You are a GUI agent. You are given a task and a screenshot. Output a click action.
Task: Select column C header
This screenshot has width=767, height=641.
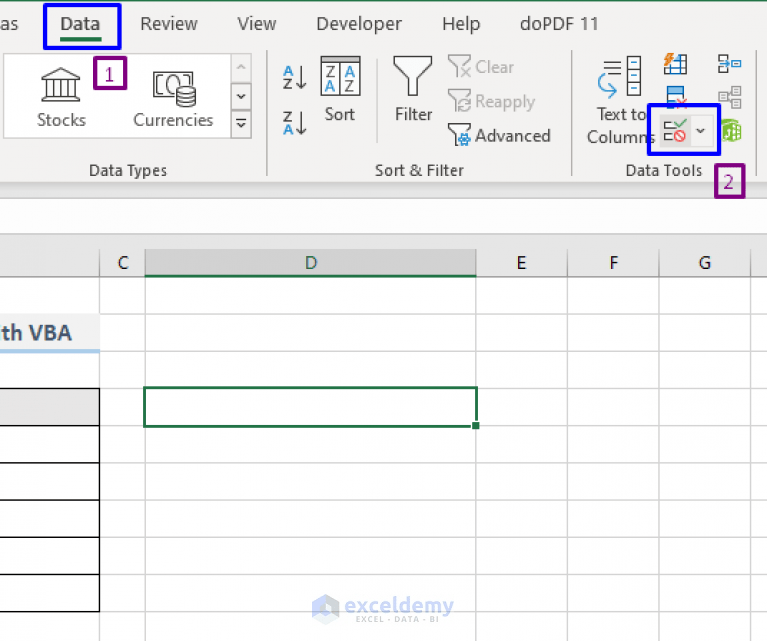click(122, 263)
